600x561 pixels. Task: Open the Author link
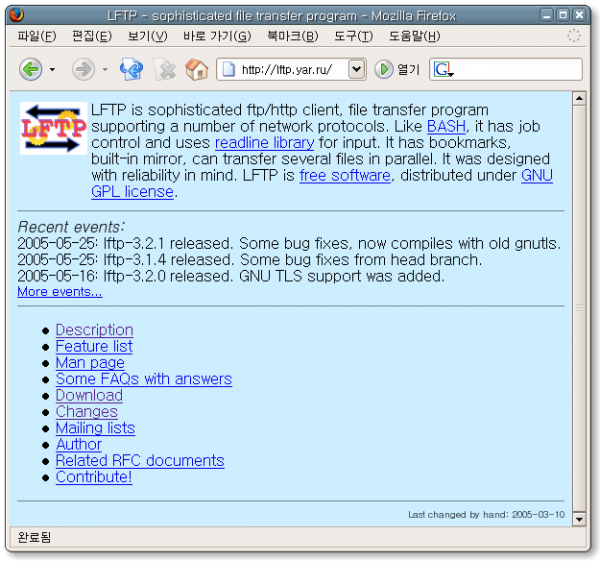[78, 444]
